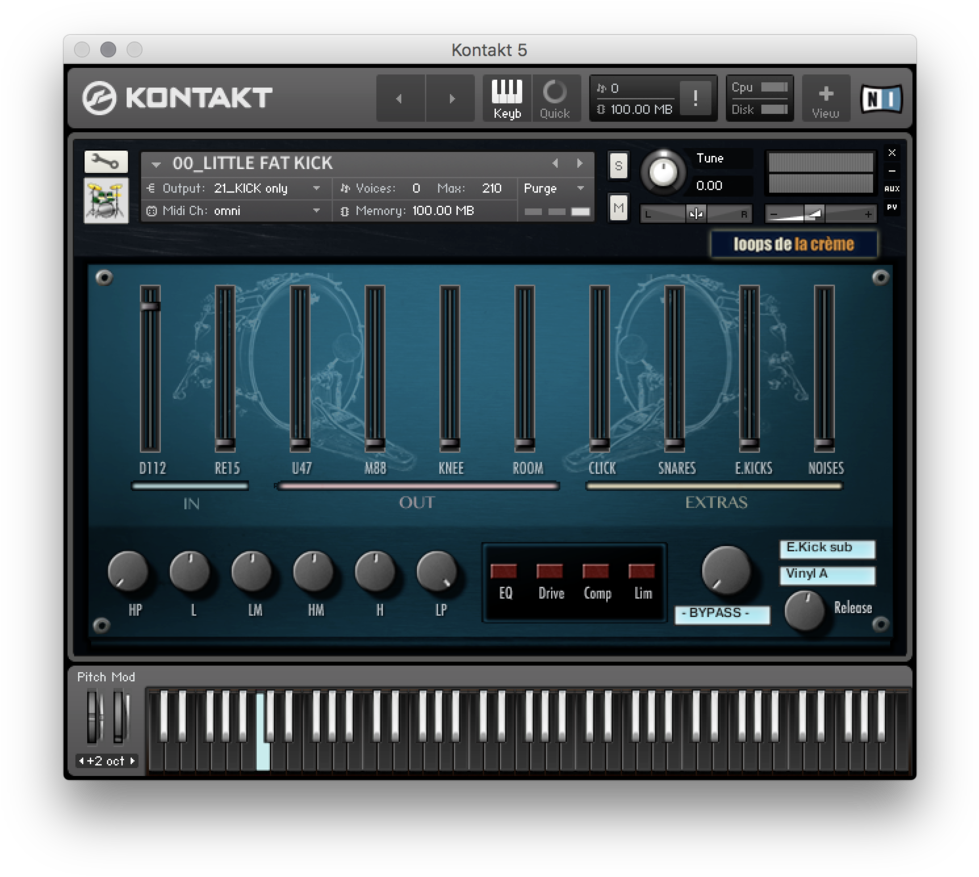The image size is (979, 877).
Task: Click the Tune knob
Action: (663, 172)
